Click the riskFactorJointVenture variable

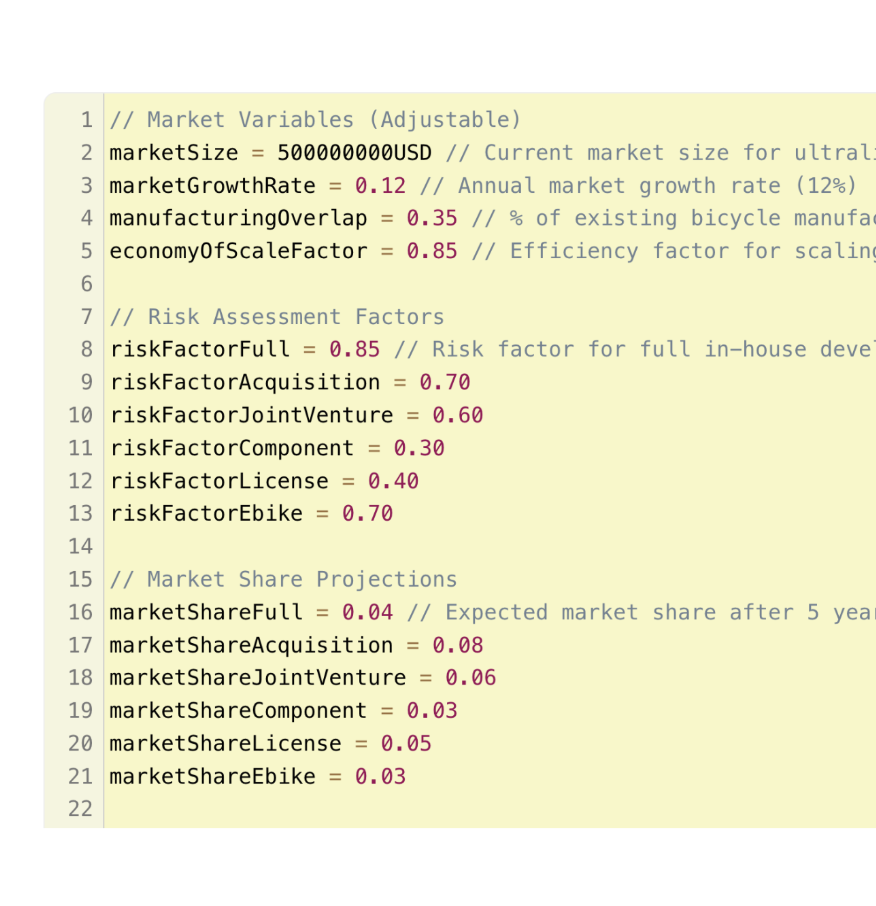click(251, 415)
